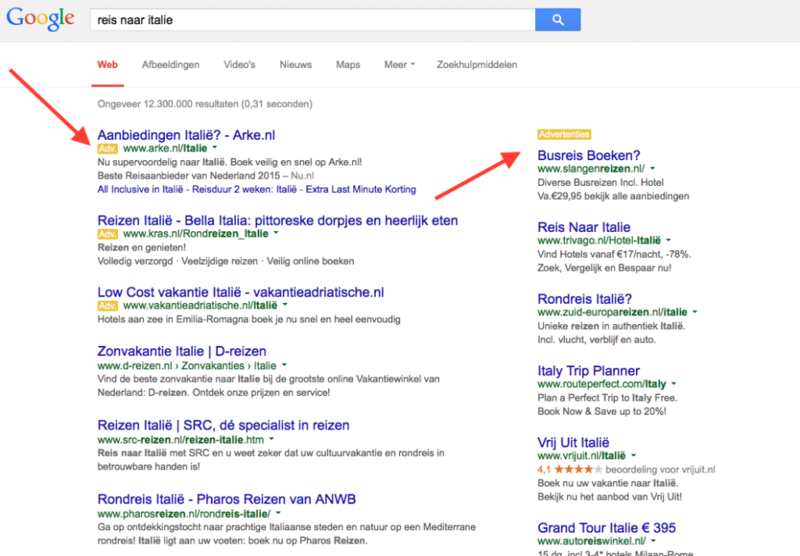Viewport: 800px width, 556px height.
Task: Click Adv. badge beside www.arke.nl/Italie
Action: coord(108,148)
